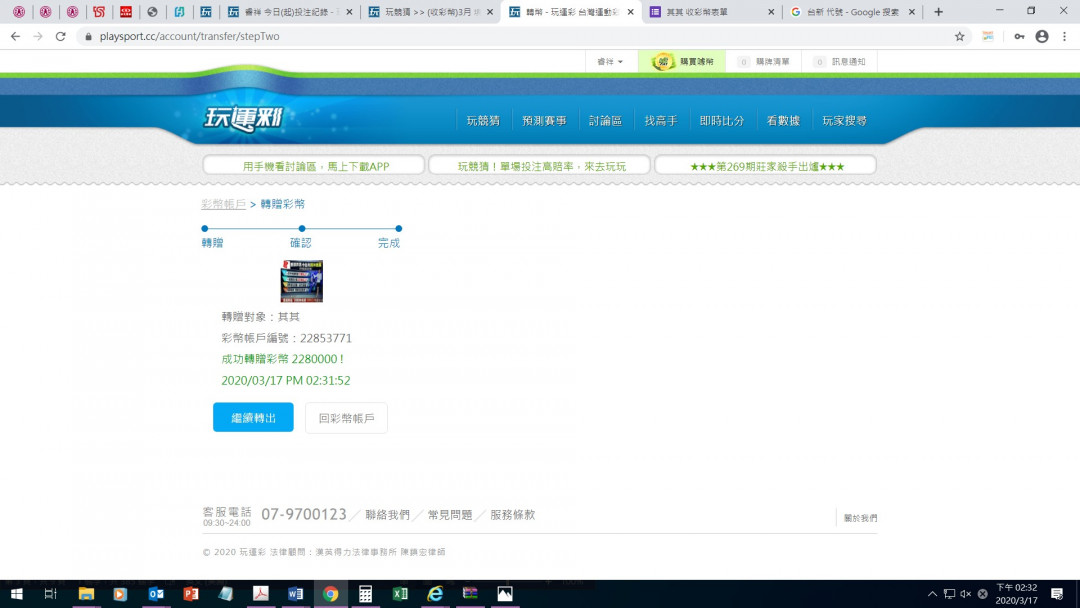Bookmark this page with the star icon
The width and height of the screenshot is (1080, 608).
coord(959,36)
